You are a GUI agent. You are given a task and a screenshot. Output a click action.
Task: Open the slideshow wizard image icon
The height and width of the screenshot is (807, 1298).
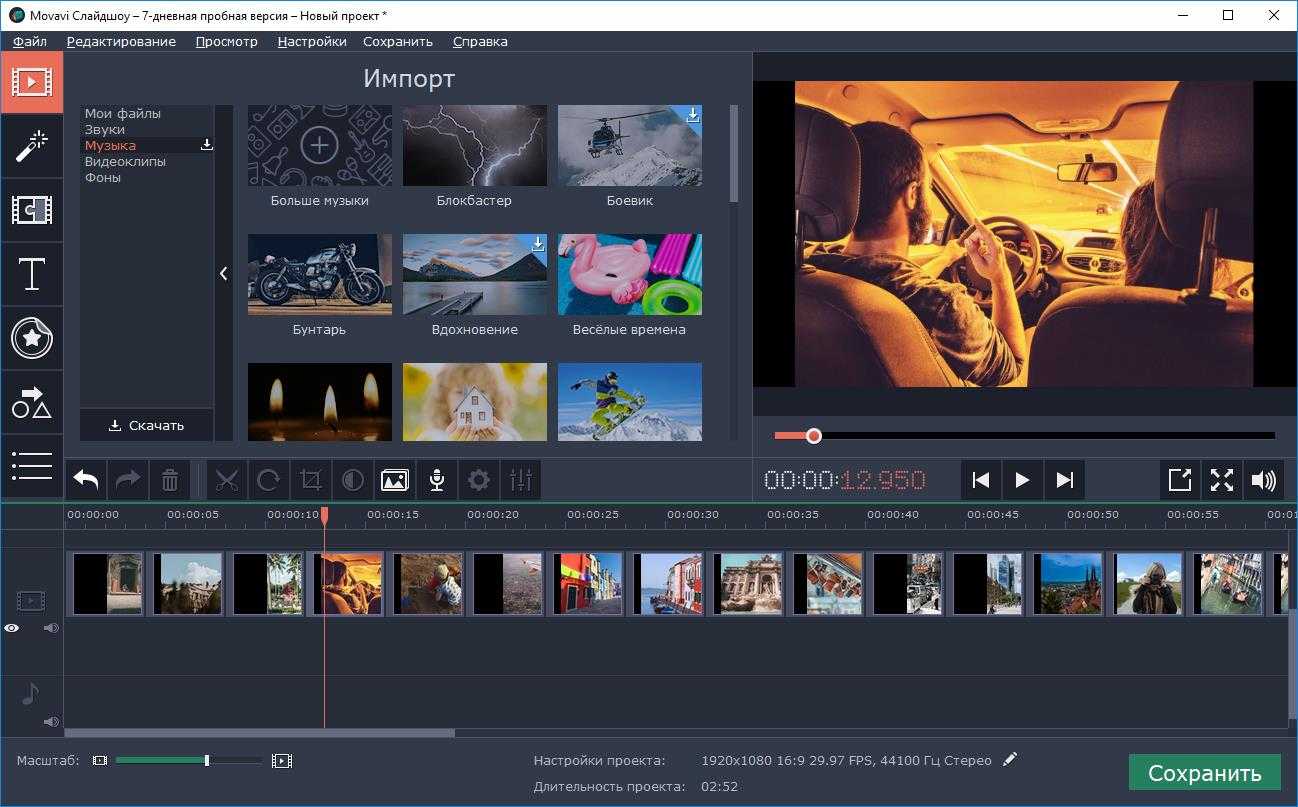pyautogui.click(x=395, y=481)
